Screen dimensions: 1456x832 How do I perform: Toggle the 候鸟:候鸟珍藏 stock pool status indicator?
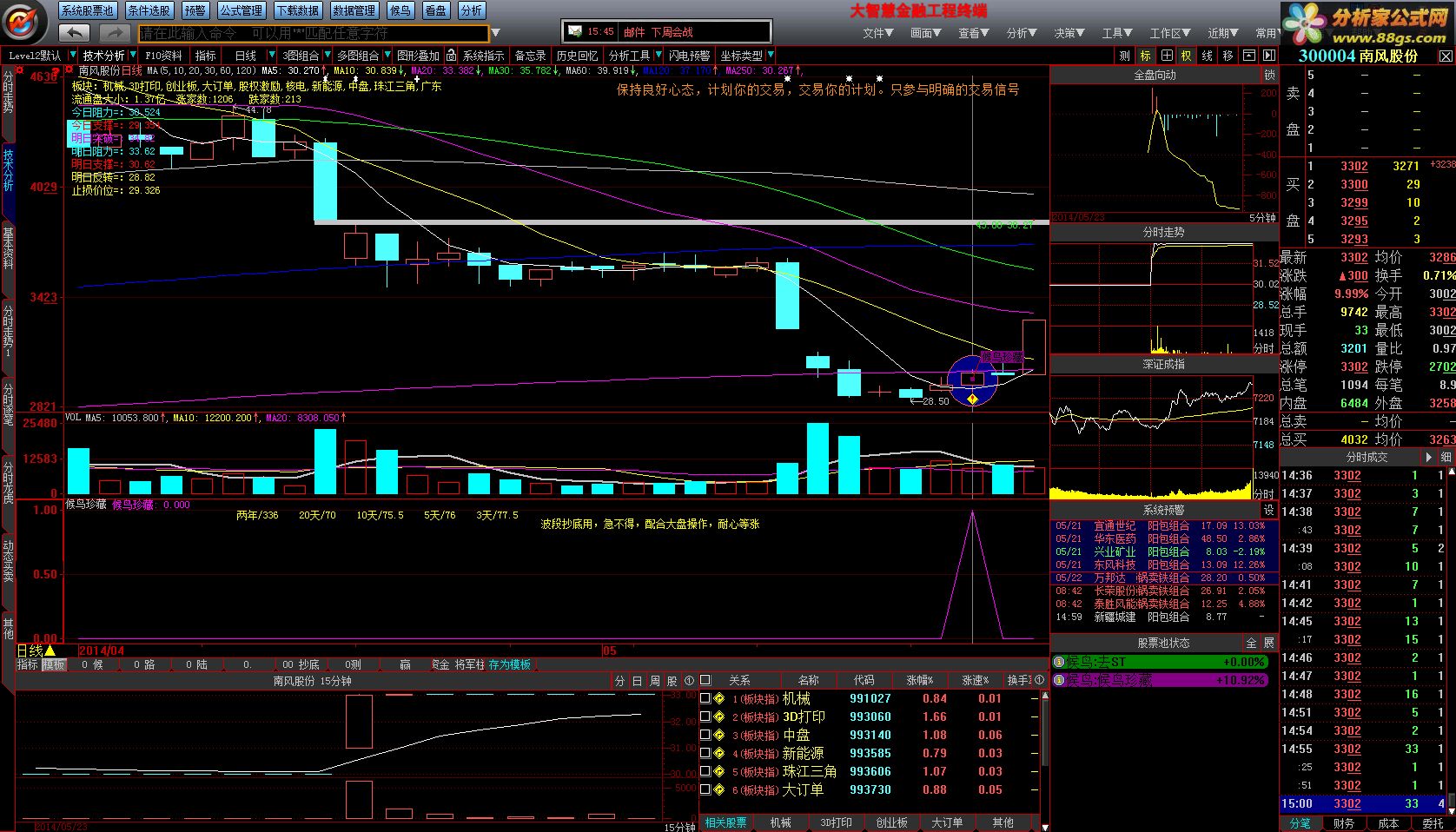[1159, 680]
